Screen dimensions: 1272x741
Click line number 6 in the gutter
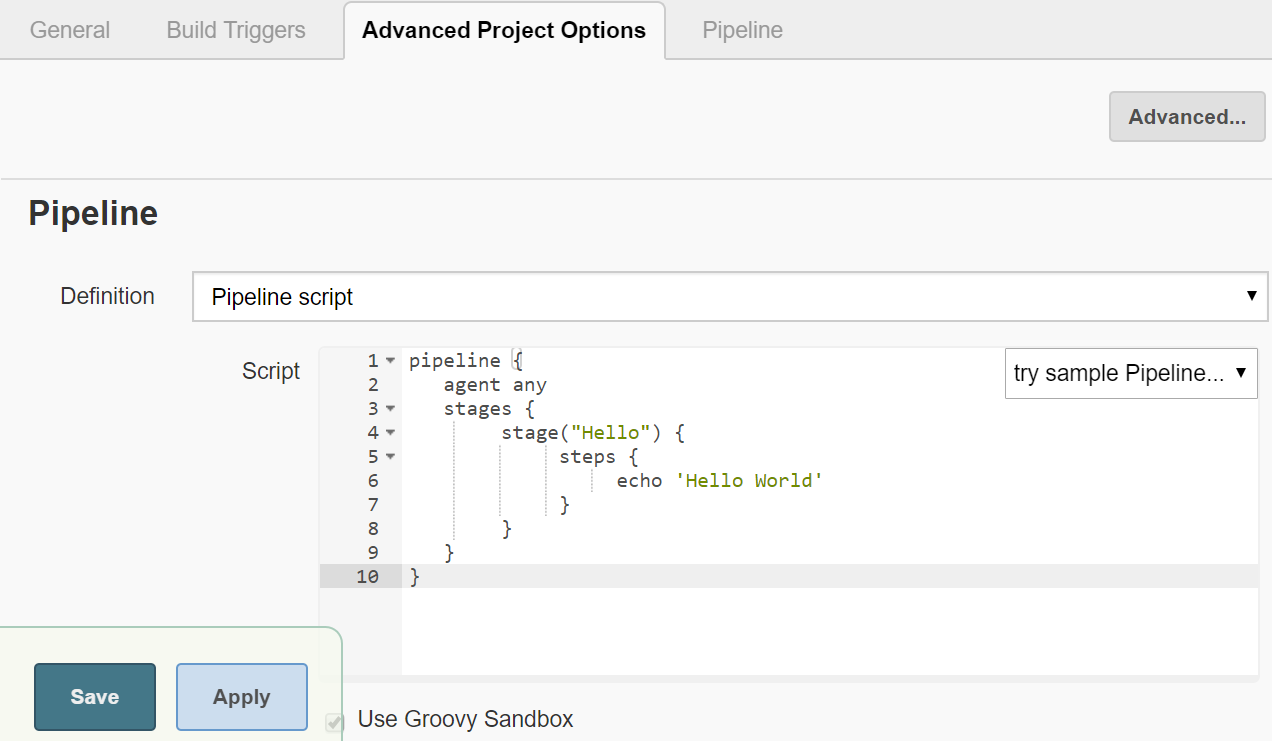tap(373, 481)
